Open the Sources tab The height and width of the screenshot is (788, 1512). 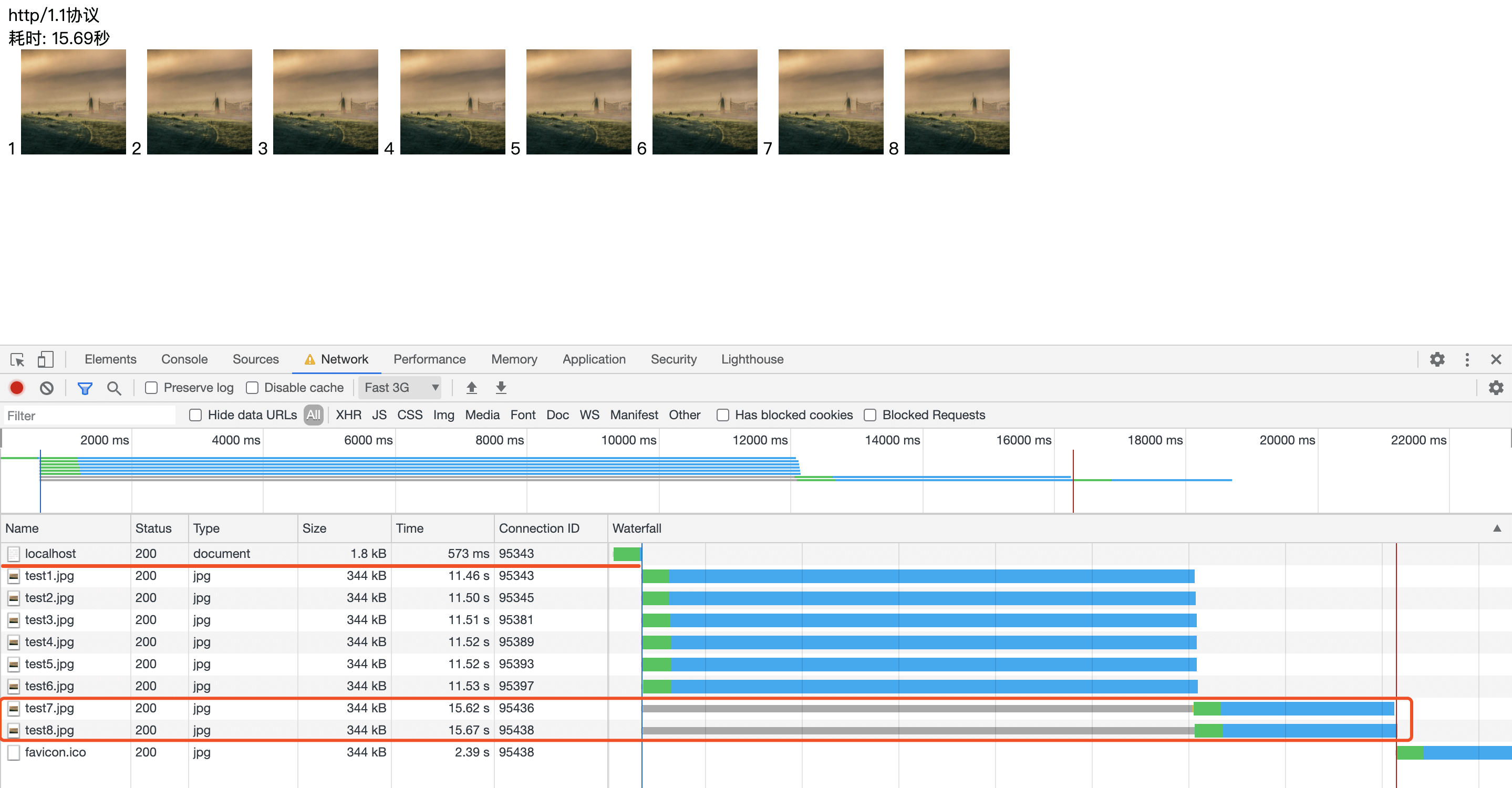point(255,359)
